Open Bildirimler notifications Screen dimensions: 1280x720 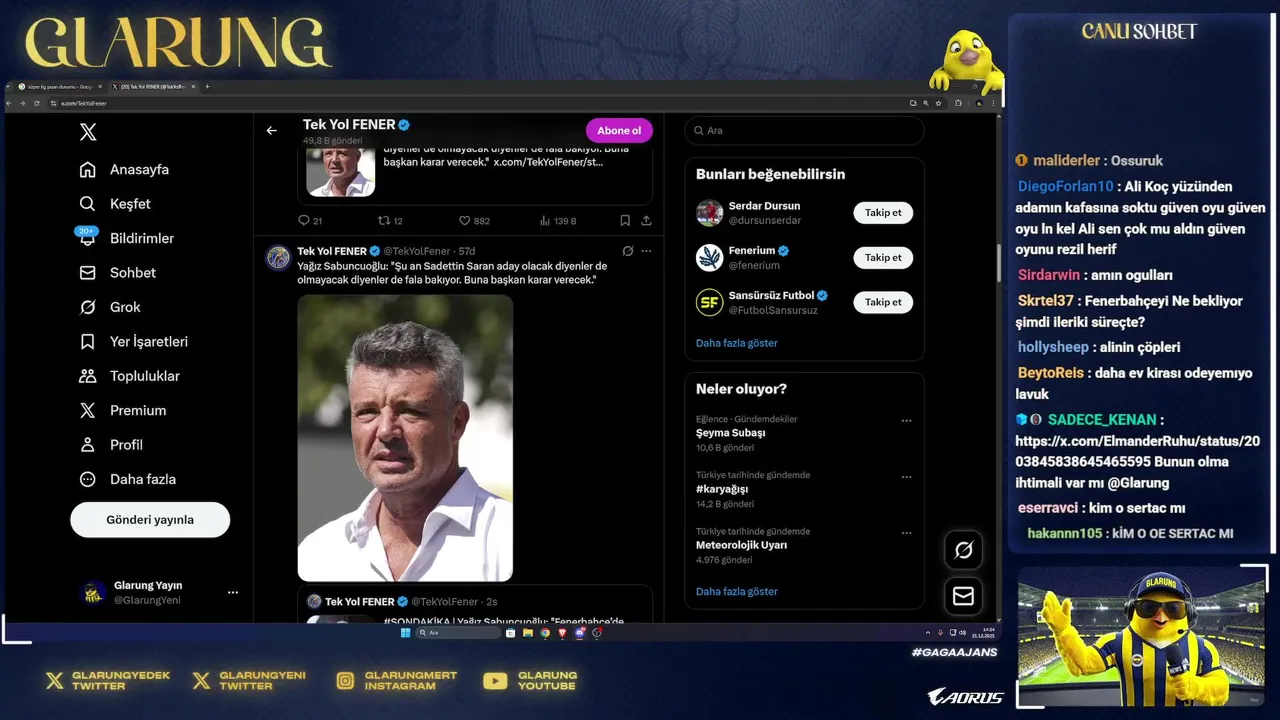pyautogui.click(x=127, y=238)
